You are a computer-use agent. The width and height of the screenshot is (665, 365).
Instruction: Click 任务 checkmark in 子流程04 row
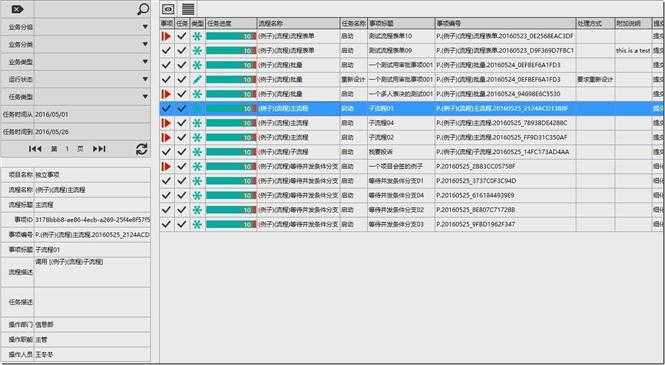click(182, 123)
